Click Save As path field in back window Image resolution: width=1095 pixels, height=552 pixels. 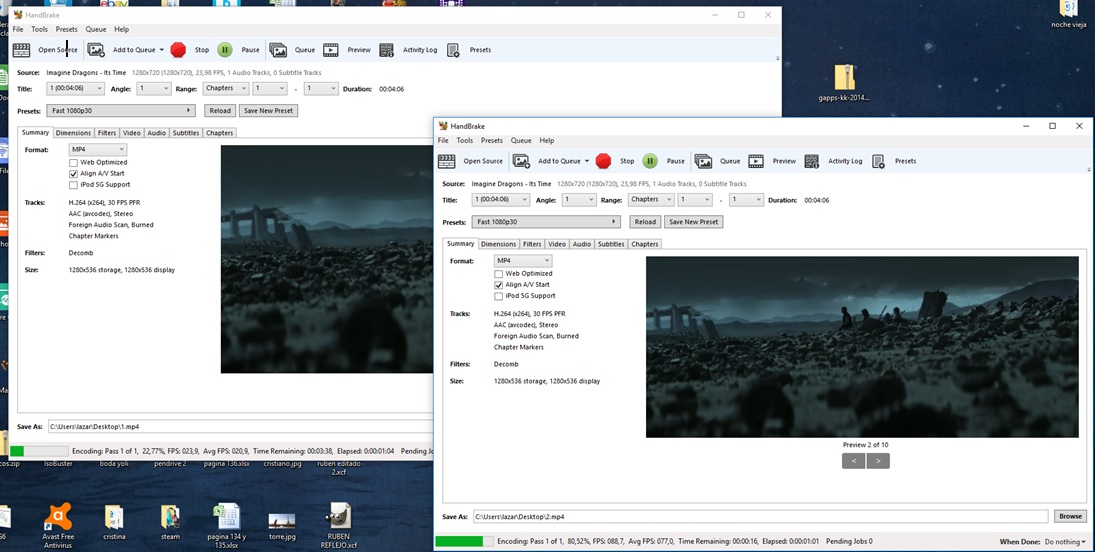click(240, 426)
